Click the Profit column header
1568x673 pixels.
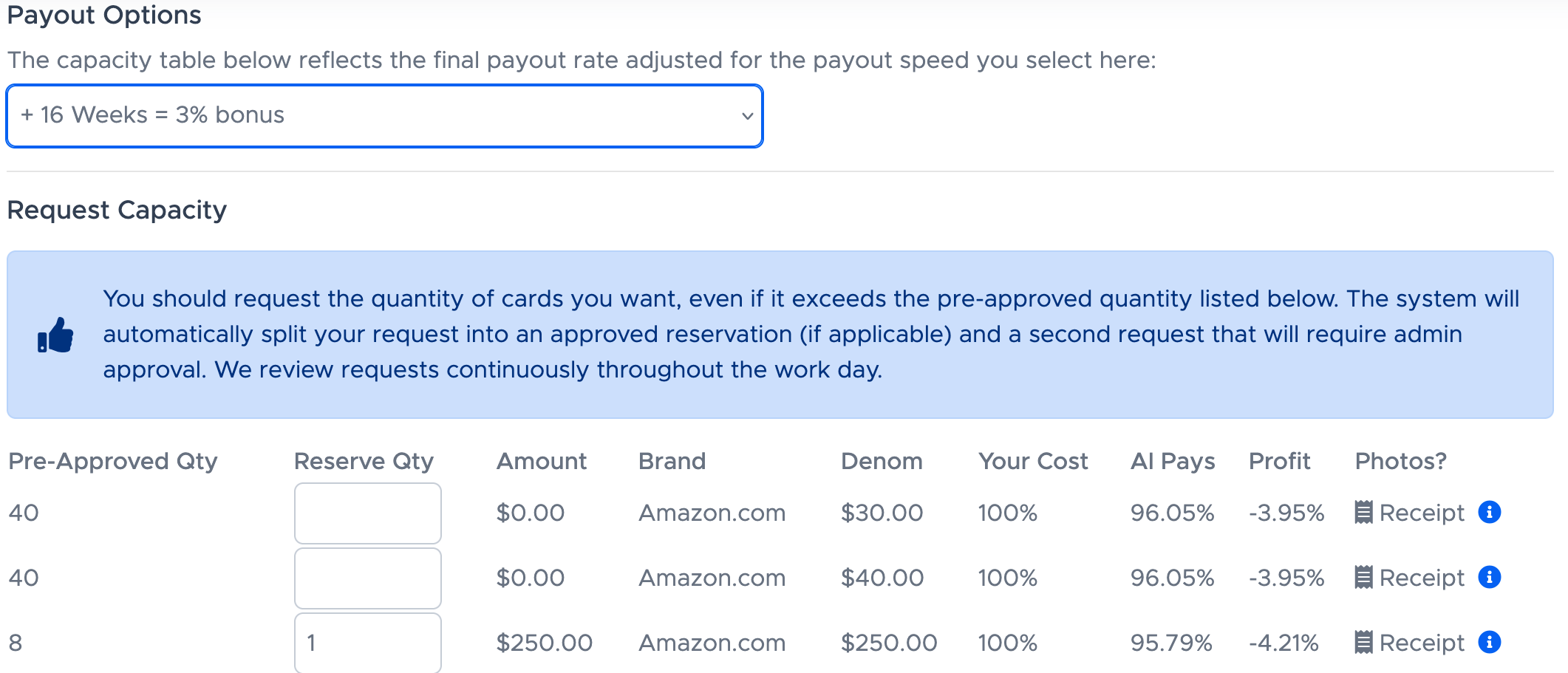click(x=1279, y=461)
